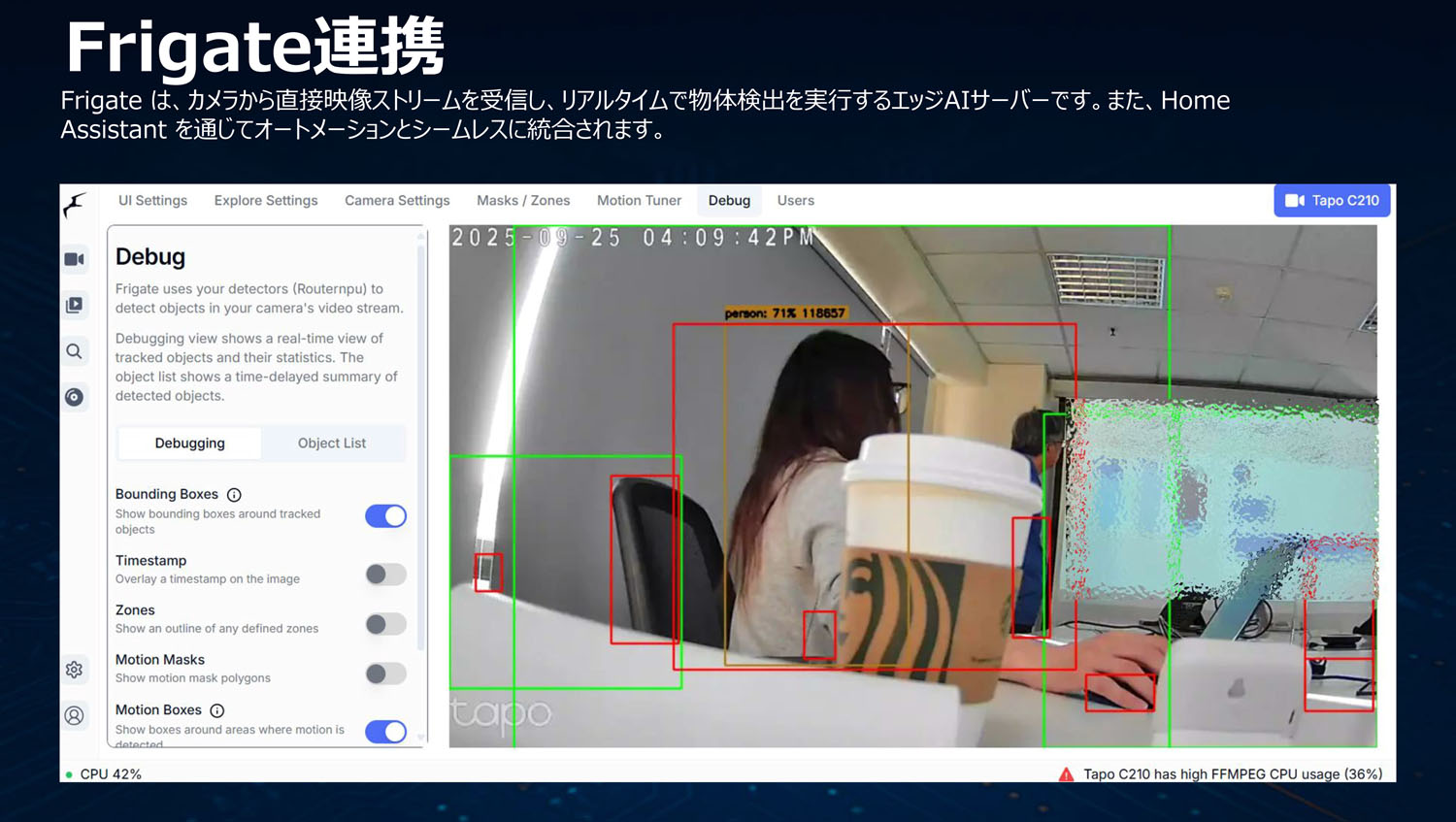Open the live camera view icon

[x=75, y=259]
